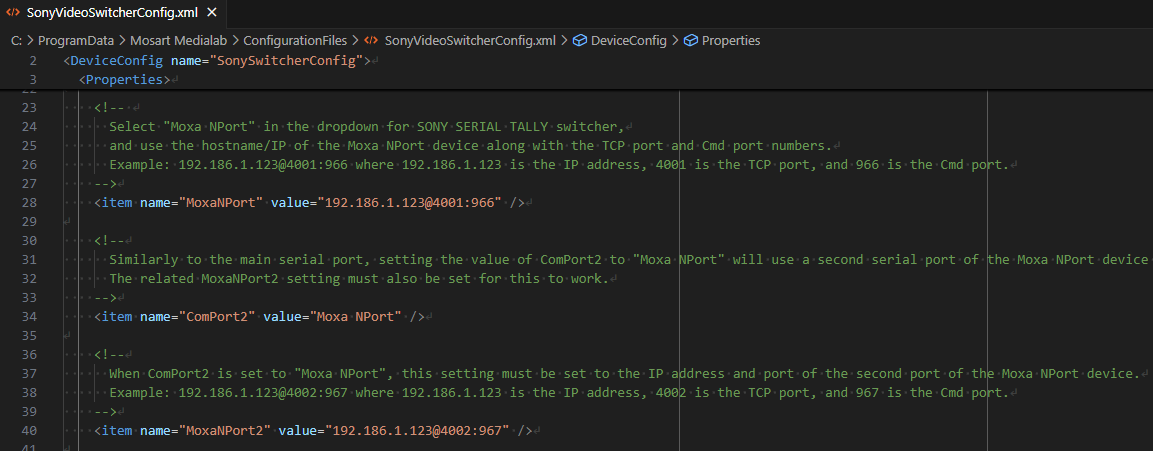Click the XML file icon on the editor tab
Screen dimensions: 1153x451
(x=13, y=13)
